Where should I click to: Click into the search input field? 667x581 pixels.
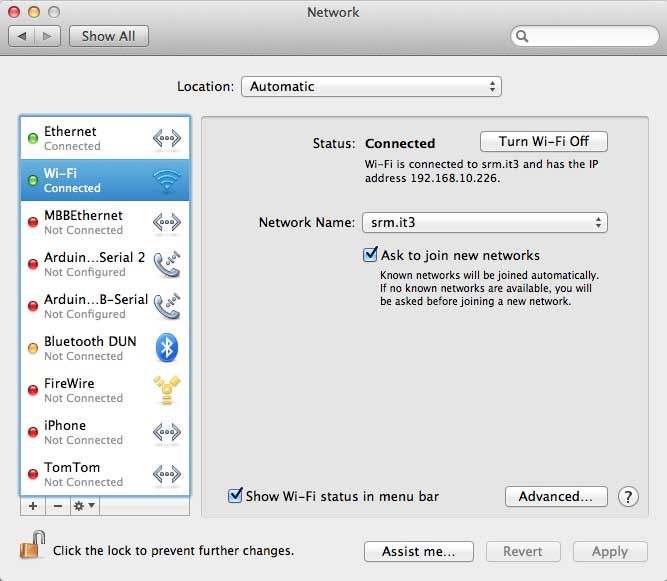tap(585, 36)
